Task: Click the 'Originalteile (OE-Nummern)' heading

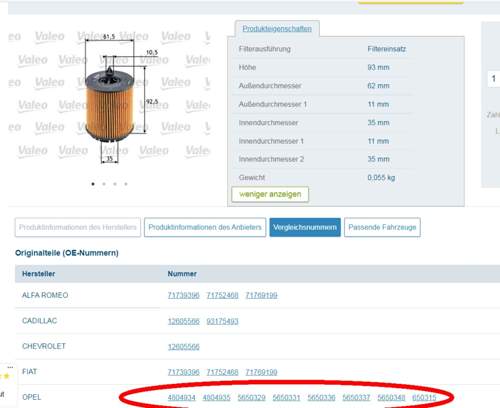Action: pos(67,253)
